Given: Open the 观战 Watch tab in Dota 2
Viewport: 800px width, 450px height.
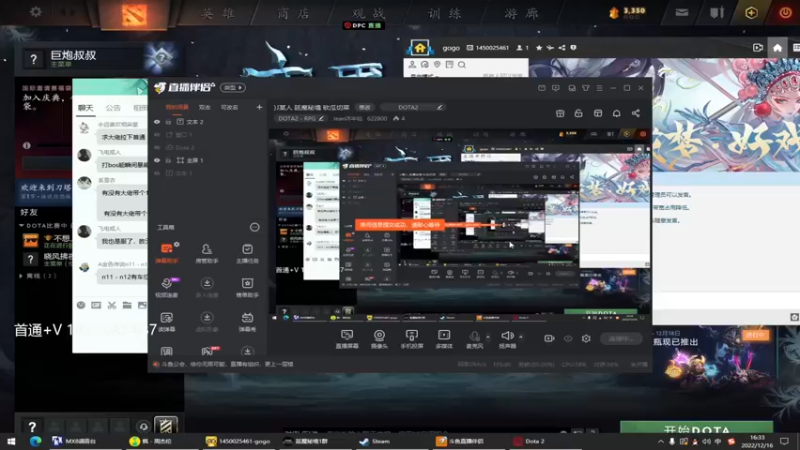Looking at the screenshot, I should coord(368,14).
